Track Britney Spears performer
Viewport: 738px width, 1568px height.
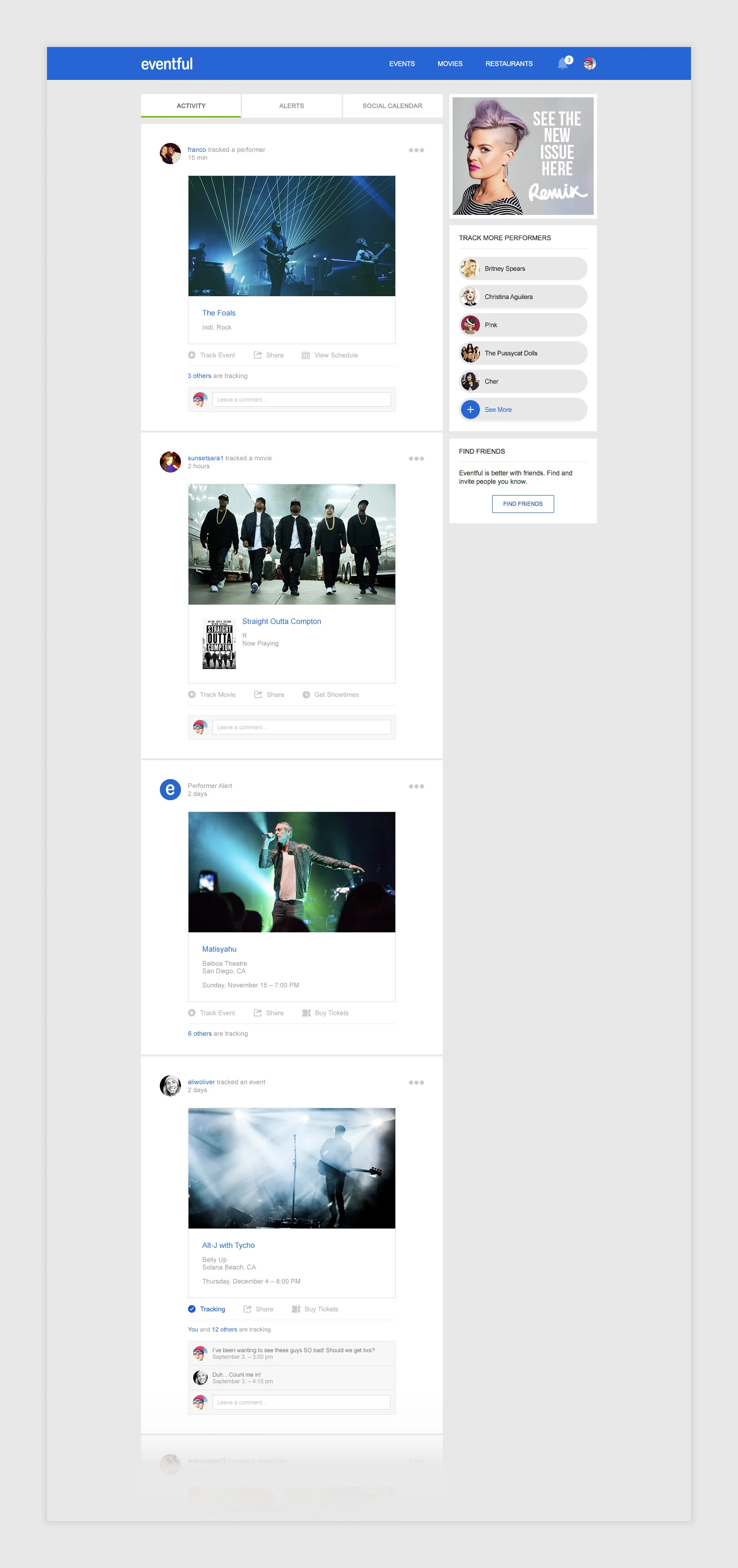(523, 268)
